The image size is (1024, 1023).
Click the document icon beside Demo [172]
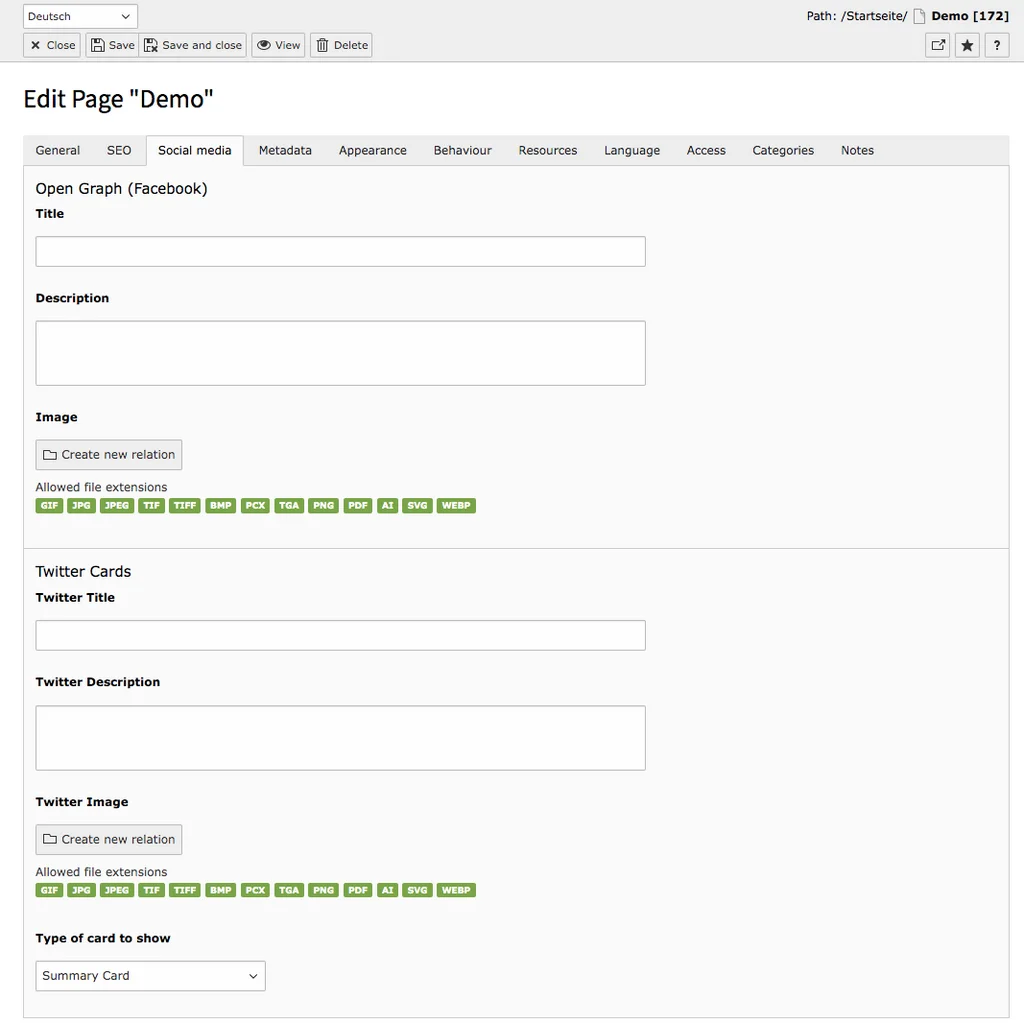click(x=916, y=15)
